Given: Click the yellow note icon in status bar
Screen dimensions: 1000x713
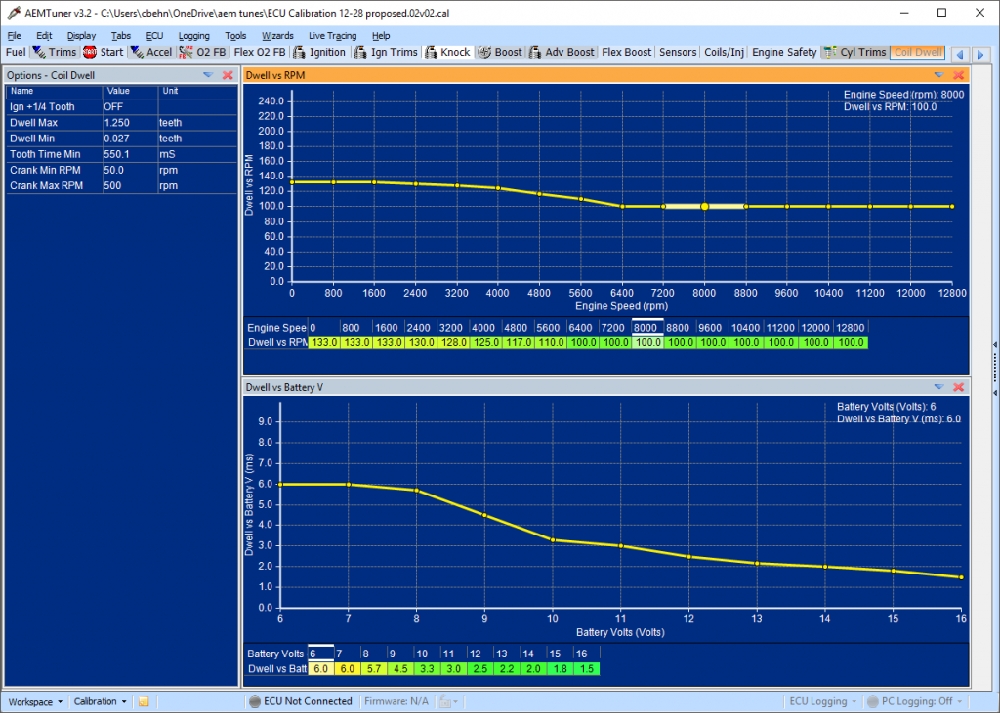Looking at the screenshot, I should pos(144,701).
